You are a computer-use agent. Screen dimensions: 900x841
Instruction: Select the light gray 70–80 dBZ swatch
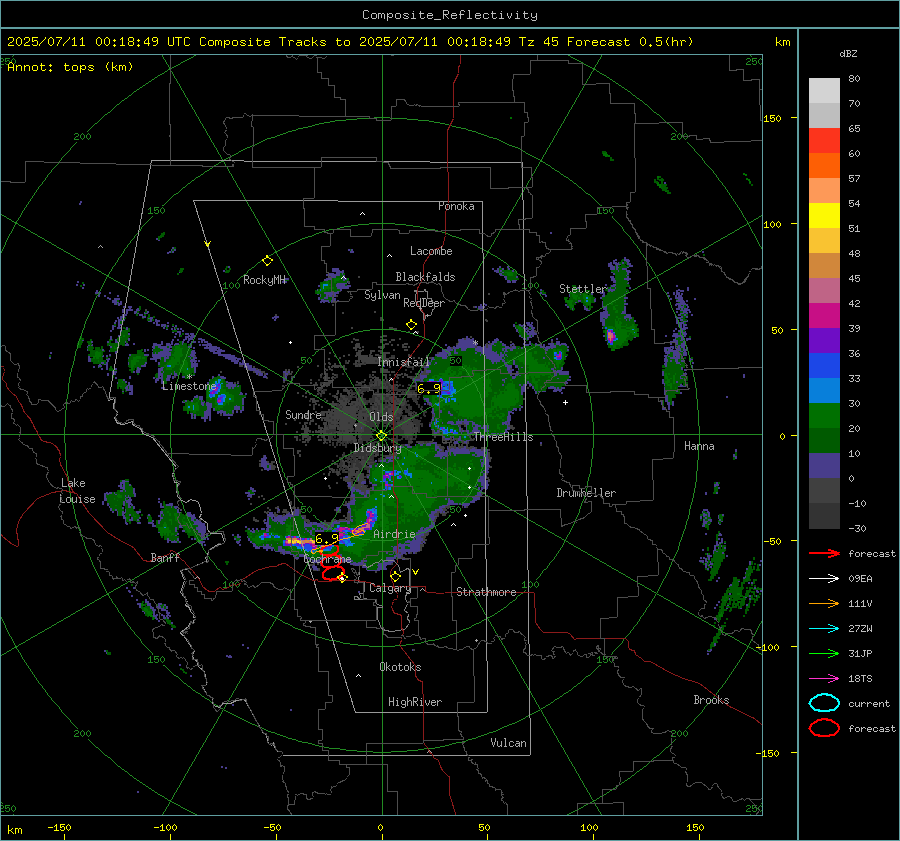click(824, 91)
